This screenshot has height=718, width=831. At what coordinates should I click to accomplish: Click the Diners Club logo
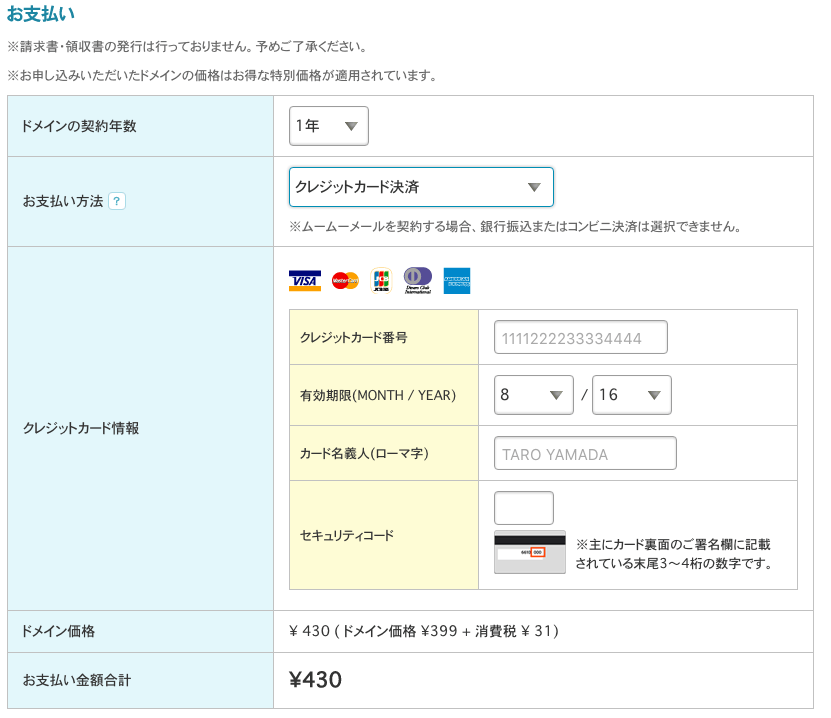417,281
